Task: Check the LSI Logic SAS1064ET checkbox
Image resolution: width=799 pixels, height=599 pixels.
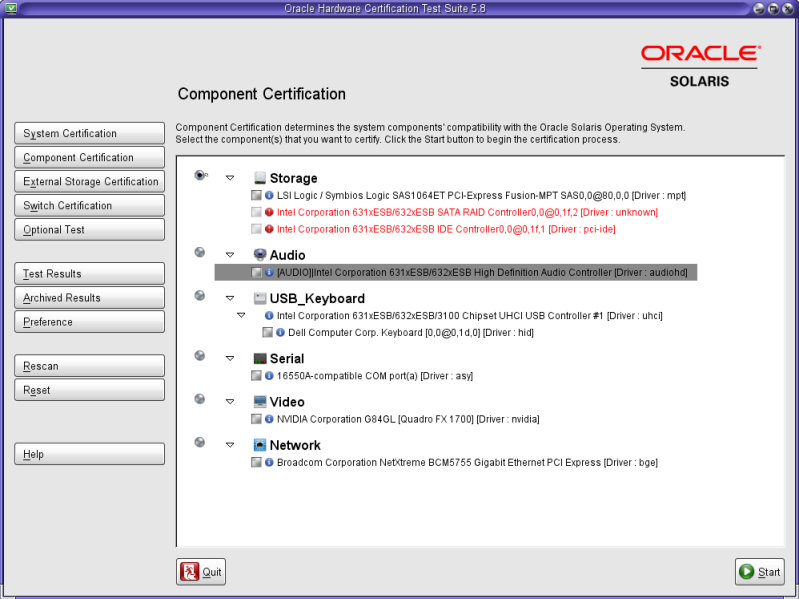Action: (256, 195)
